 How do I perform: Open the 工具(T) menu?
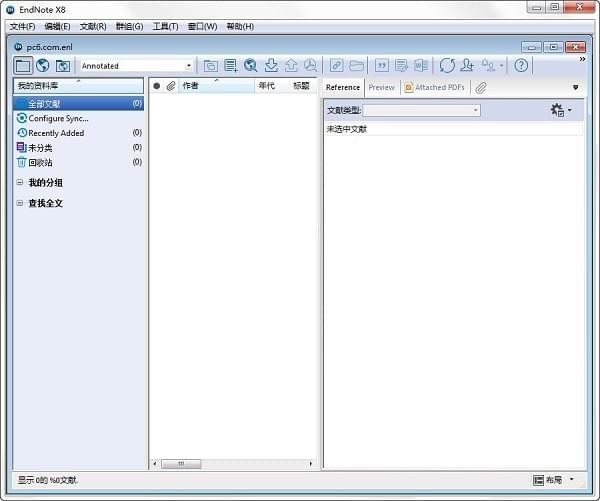click(x=165, y=26)
